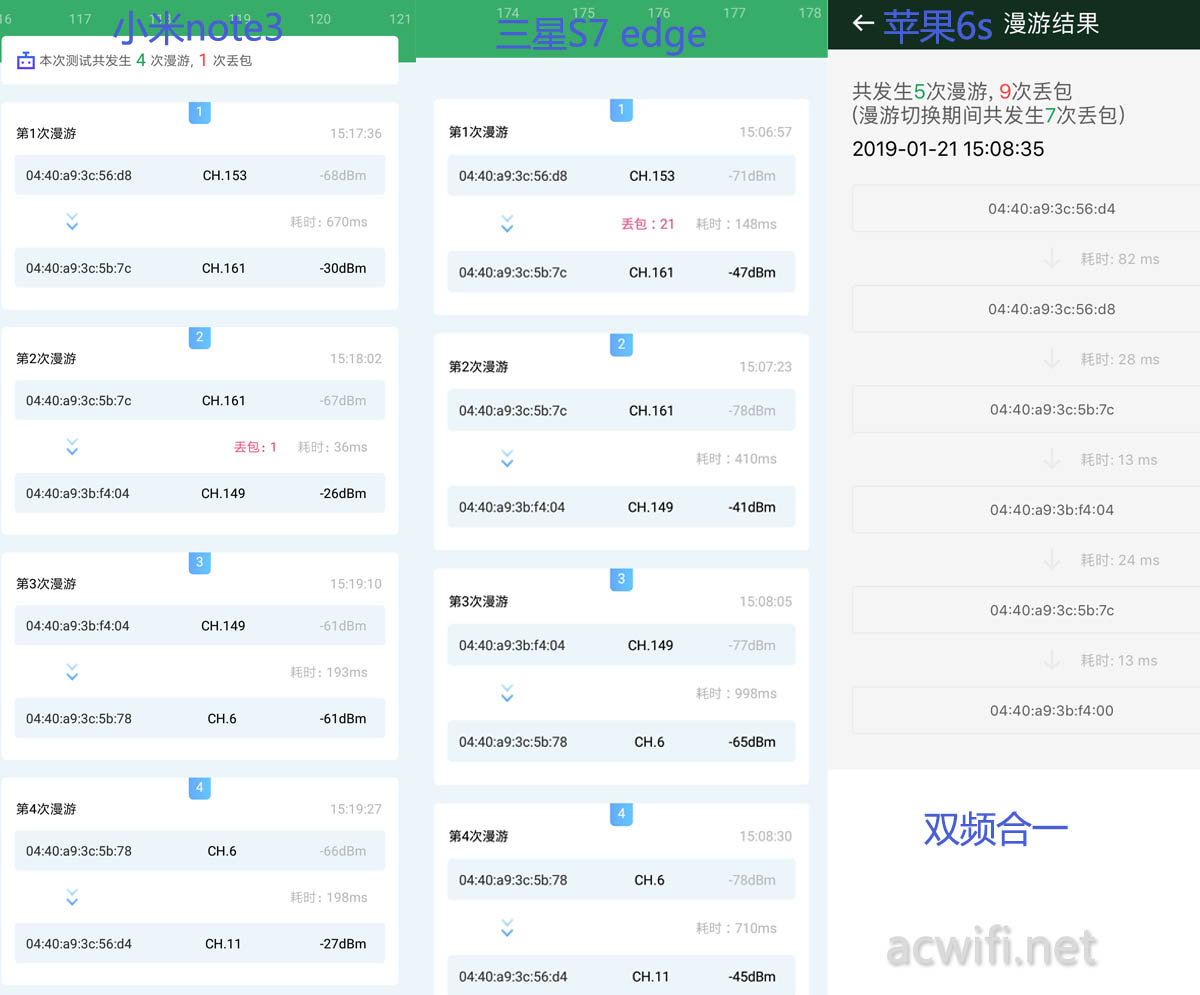The height and width of the screenshot is (995, 1200).
Task: Select the -30dBm signal value
Action: pyautogui.click(x=343, y=268)
